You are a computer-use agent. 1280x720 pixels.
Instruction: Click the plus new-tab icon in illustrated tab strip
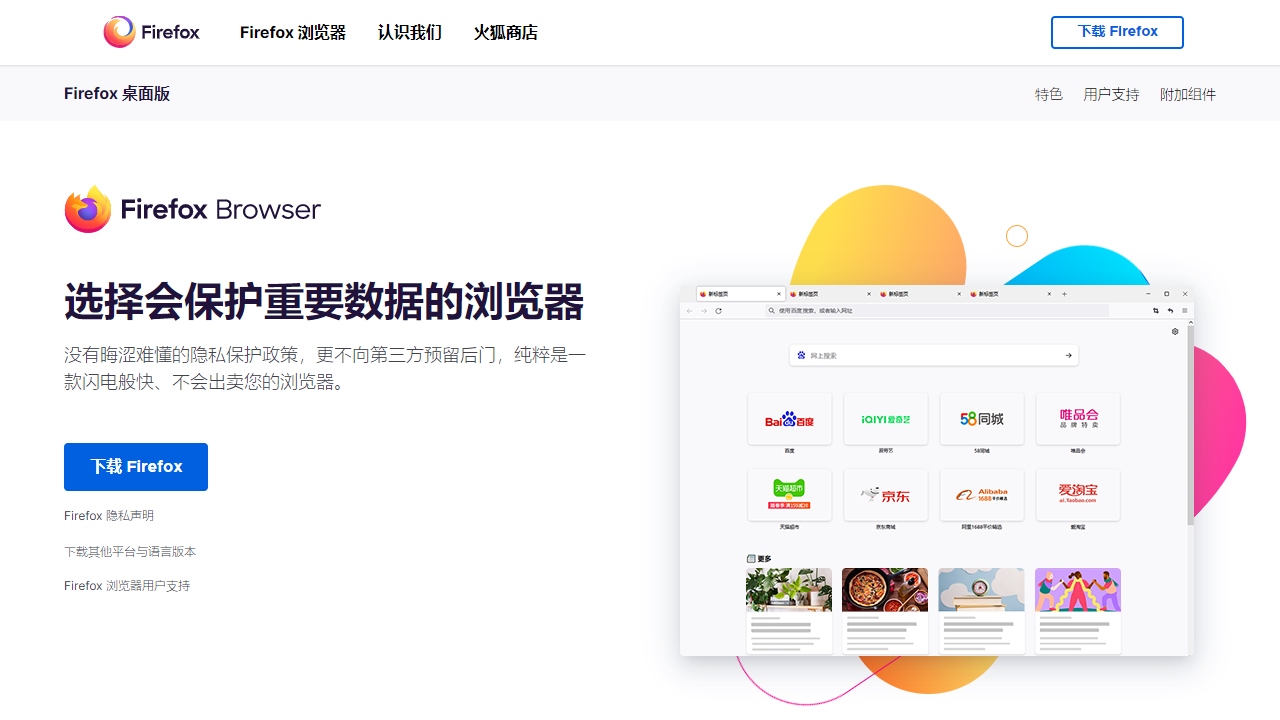1064,294
